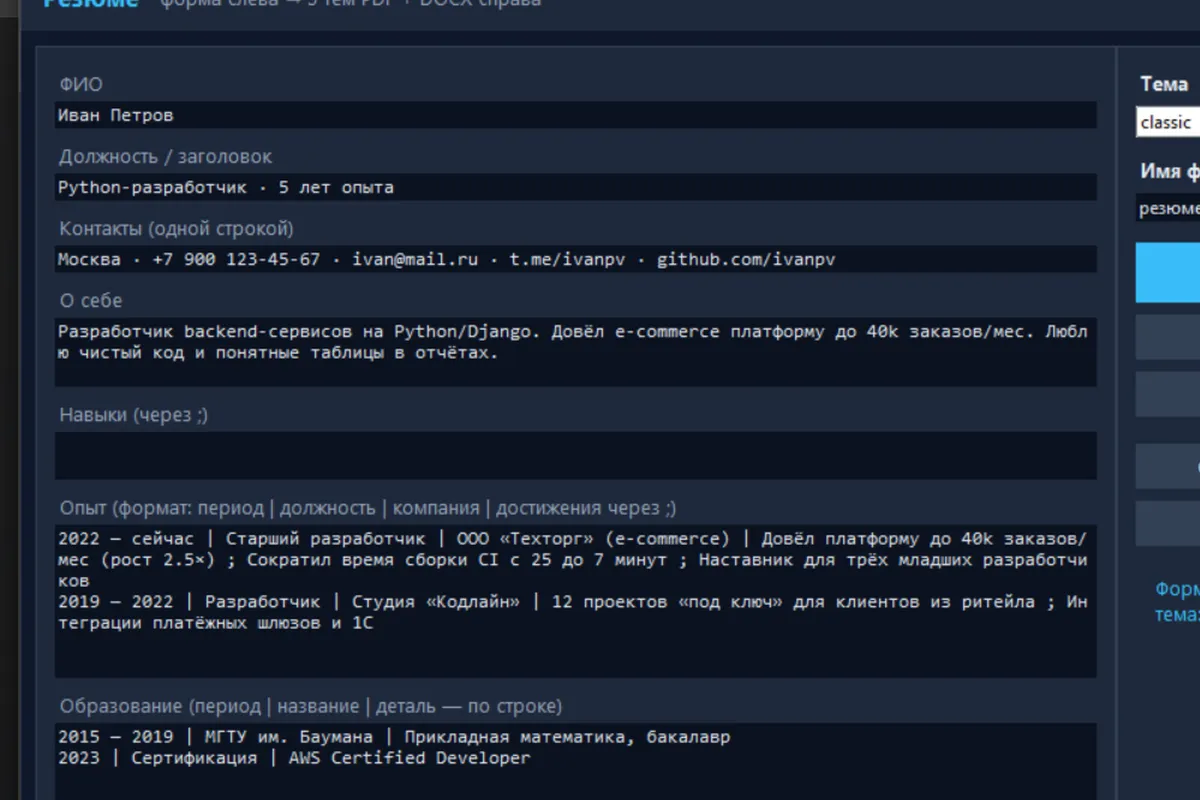Click into the Контакты (одной строкой) field
Screen dimensions: 1200x800
tap(576, 259)
